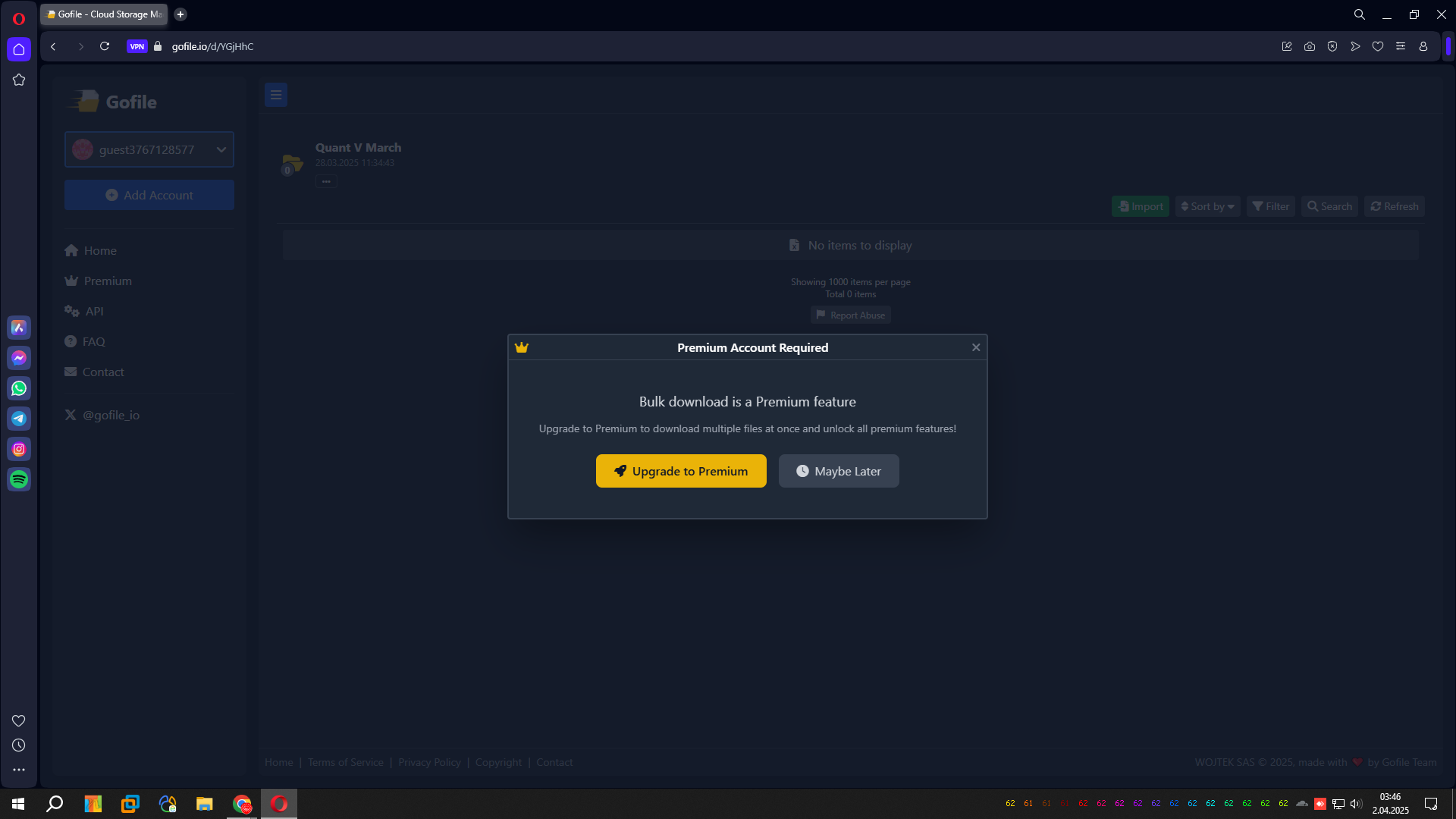
Task: Open Spotify in the Opera sidebar
Action: coord(19,479)
